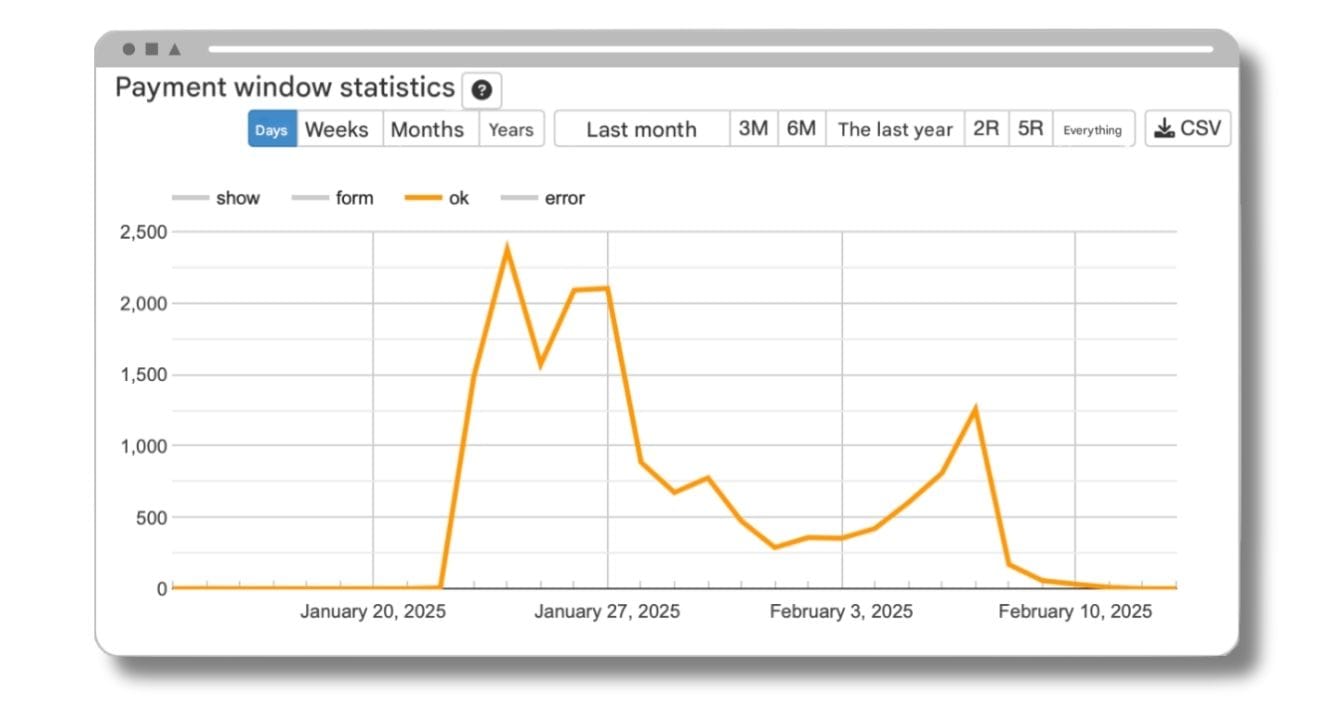Download the statistics as CSV
Viewport: 1338px width, 702px height.
click(x=1187, y=129)
